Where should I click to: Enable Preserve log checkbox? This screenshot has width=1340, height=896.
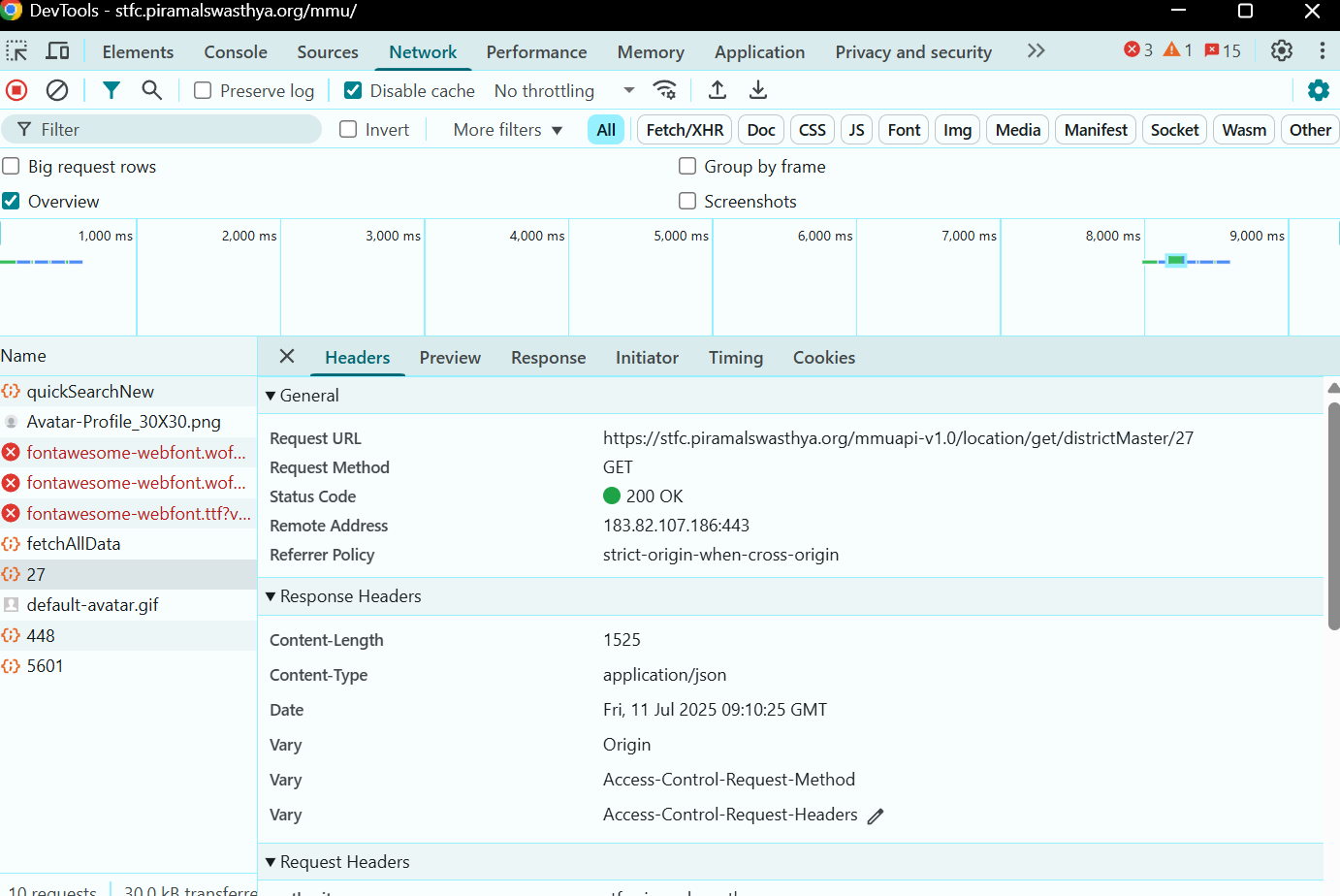tap(203, 90)
